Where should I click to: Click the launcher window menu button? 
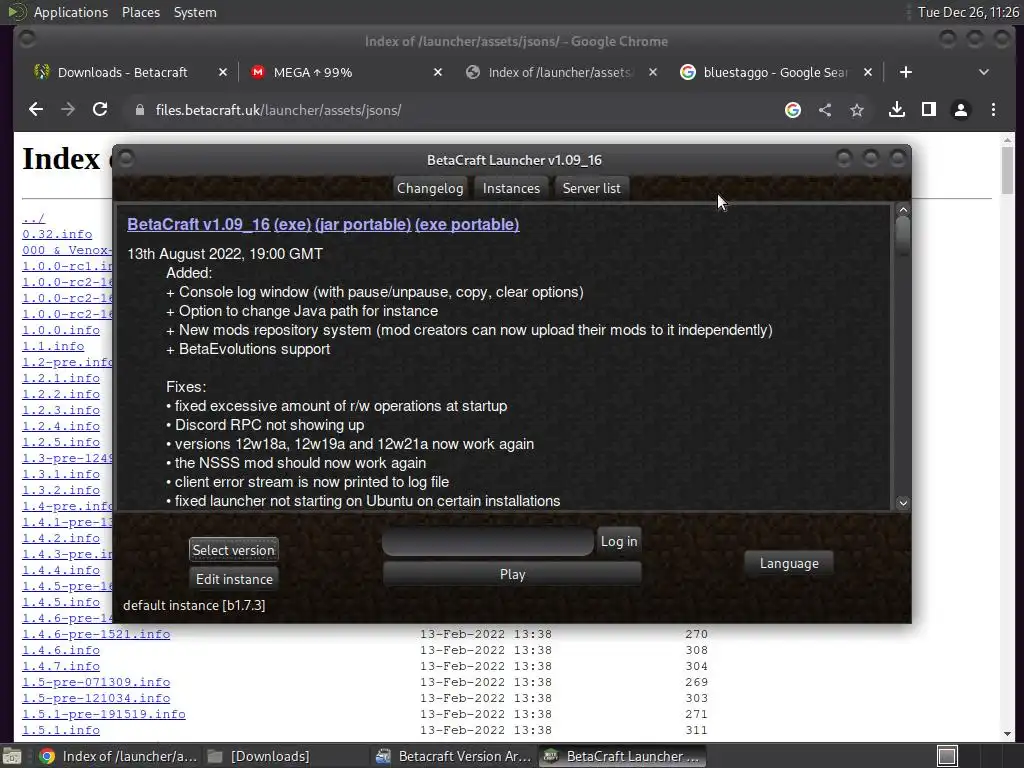[127, 159]
